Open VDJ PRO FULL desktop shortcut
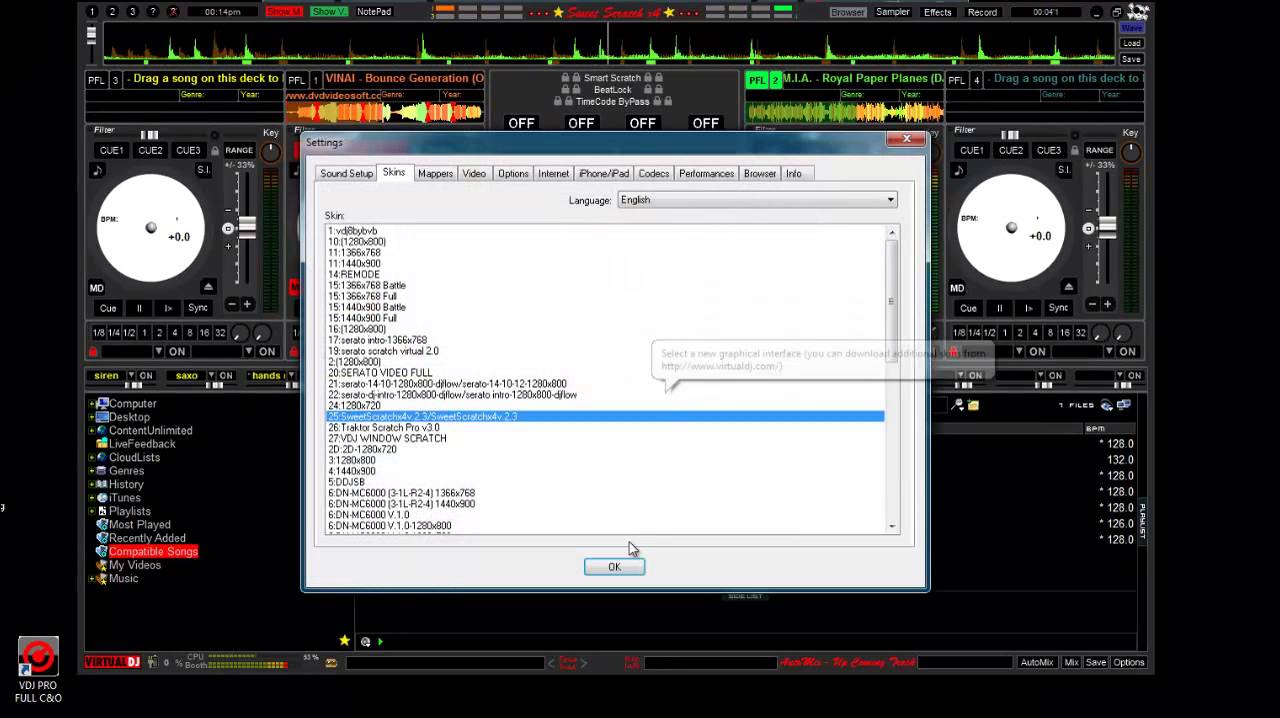Screen dimensions: 1280x718 point(38,669)
